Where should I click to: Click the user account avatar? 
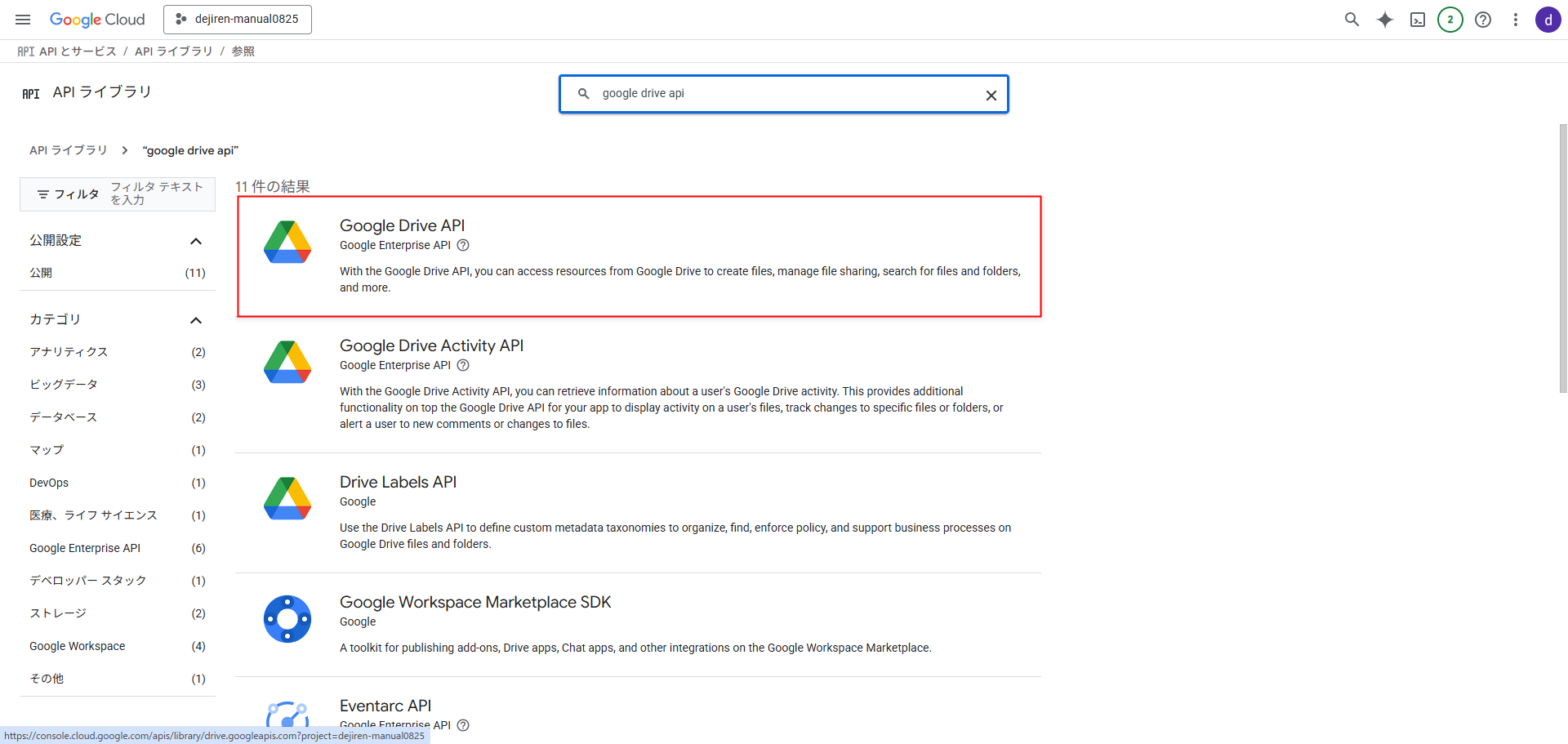coord(1548,20)
